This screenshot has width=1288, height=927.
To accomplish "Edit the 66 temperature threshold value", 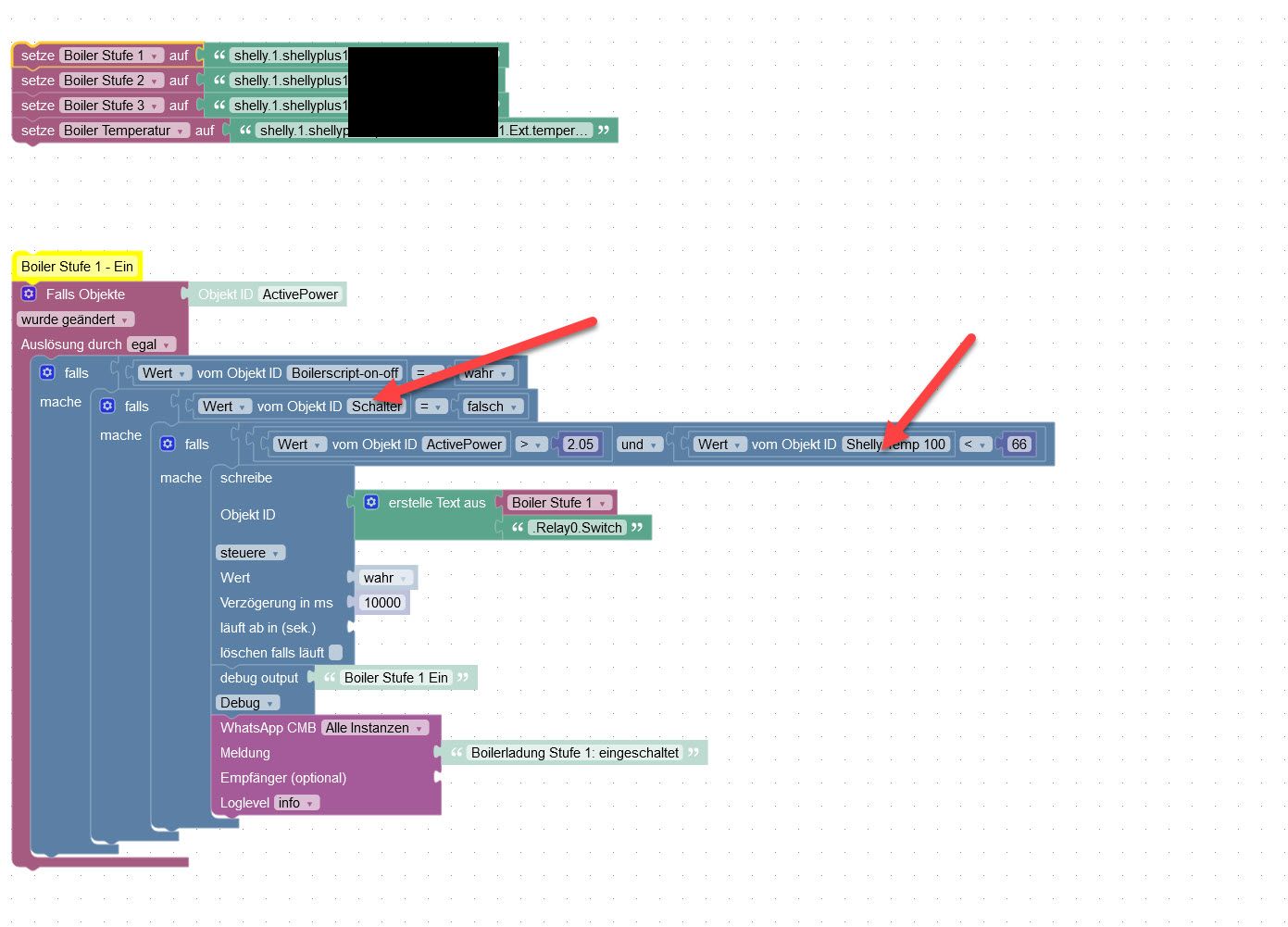I will [x=1019, y=445].
